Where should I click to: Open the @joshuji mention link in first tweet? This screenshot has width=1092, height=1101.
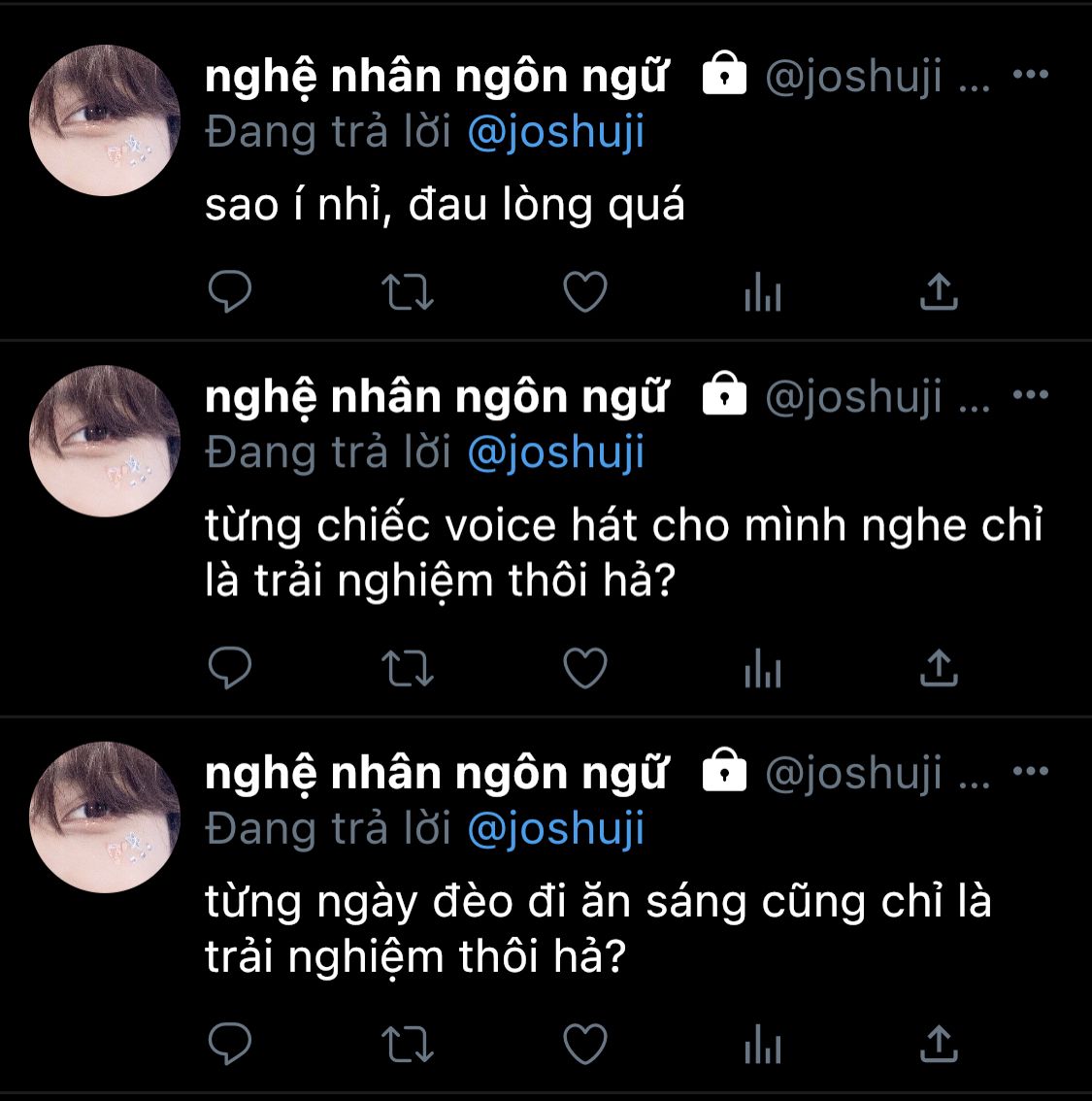(556, 133)
